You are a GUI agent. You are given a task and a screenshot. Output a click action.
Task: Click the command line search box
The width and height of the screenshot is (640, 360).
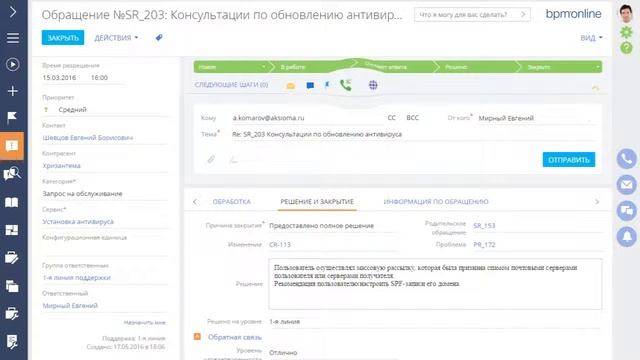(472, 15)
